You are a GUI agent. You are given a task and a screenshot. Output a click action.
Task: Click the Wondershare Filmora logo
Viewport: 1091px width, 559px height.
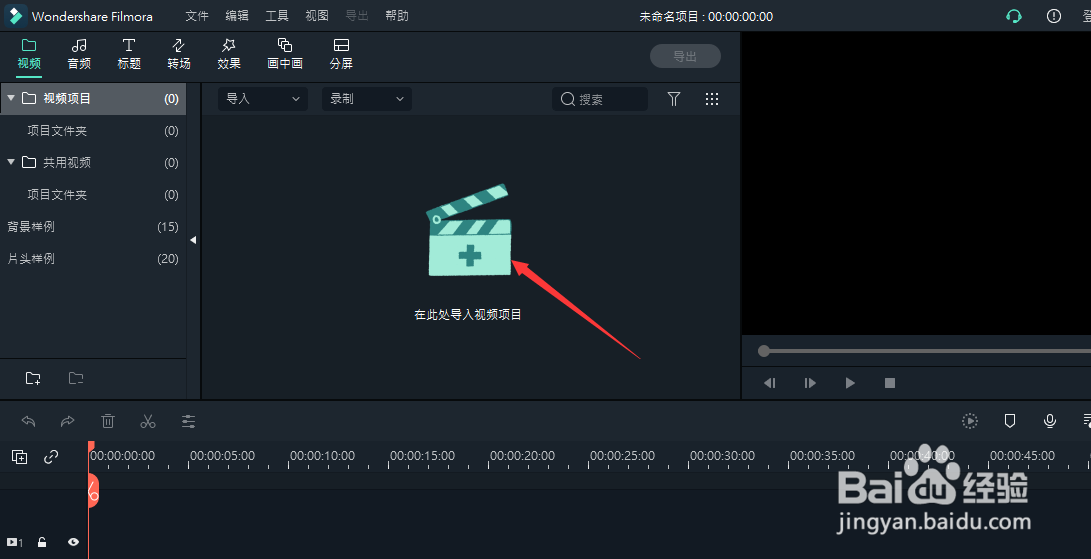(x=15, y=16)
